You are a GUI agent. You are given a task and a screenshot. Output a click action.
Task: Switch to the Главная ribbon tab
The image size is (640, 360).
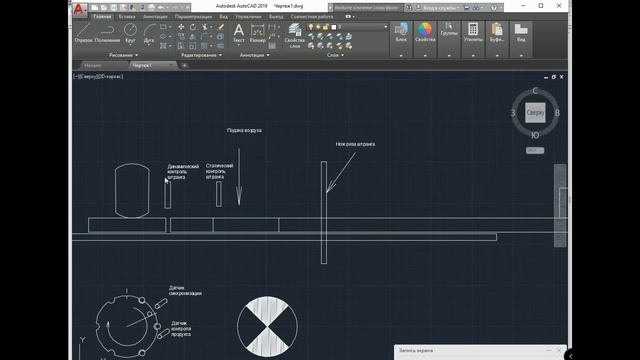(102, 17)
